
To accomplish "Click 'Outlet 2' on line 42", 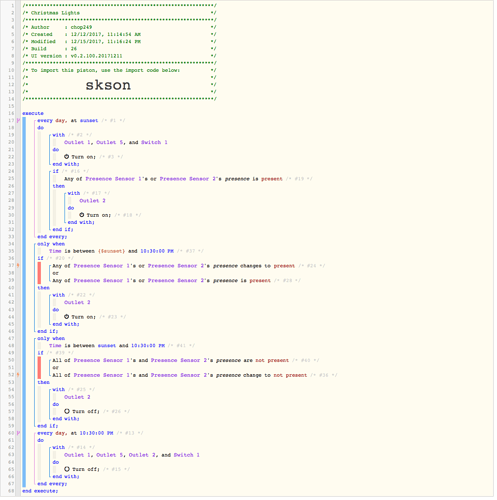I will [x=77, y=302].
